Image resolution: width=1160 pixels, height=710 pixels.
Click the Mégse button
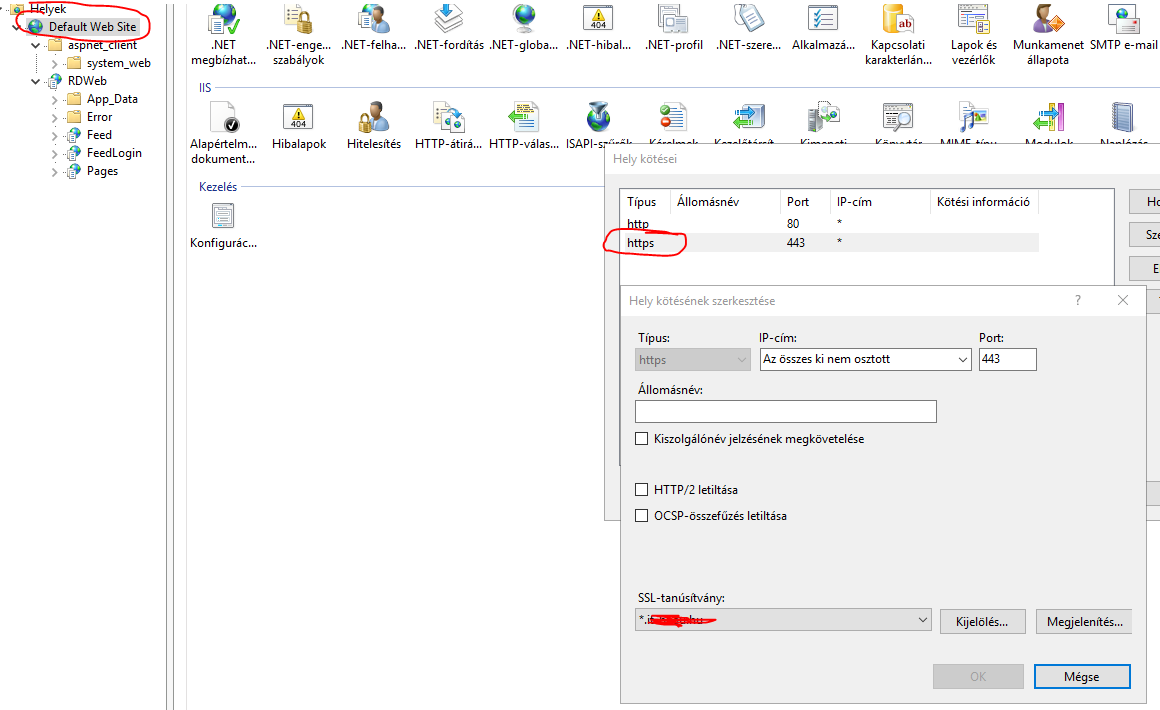[1082, 676]
